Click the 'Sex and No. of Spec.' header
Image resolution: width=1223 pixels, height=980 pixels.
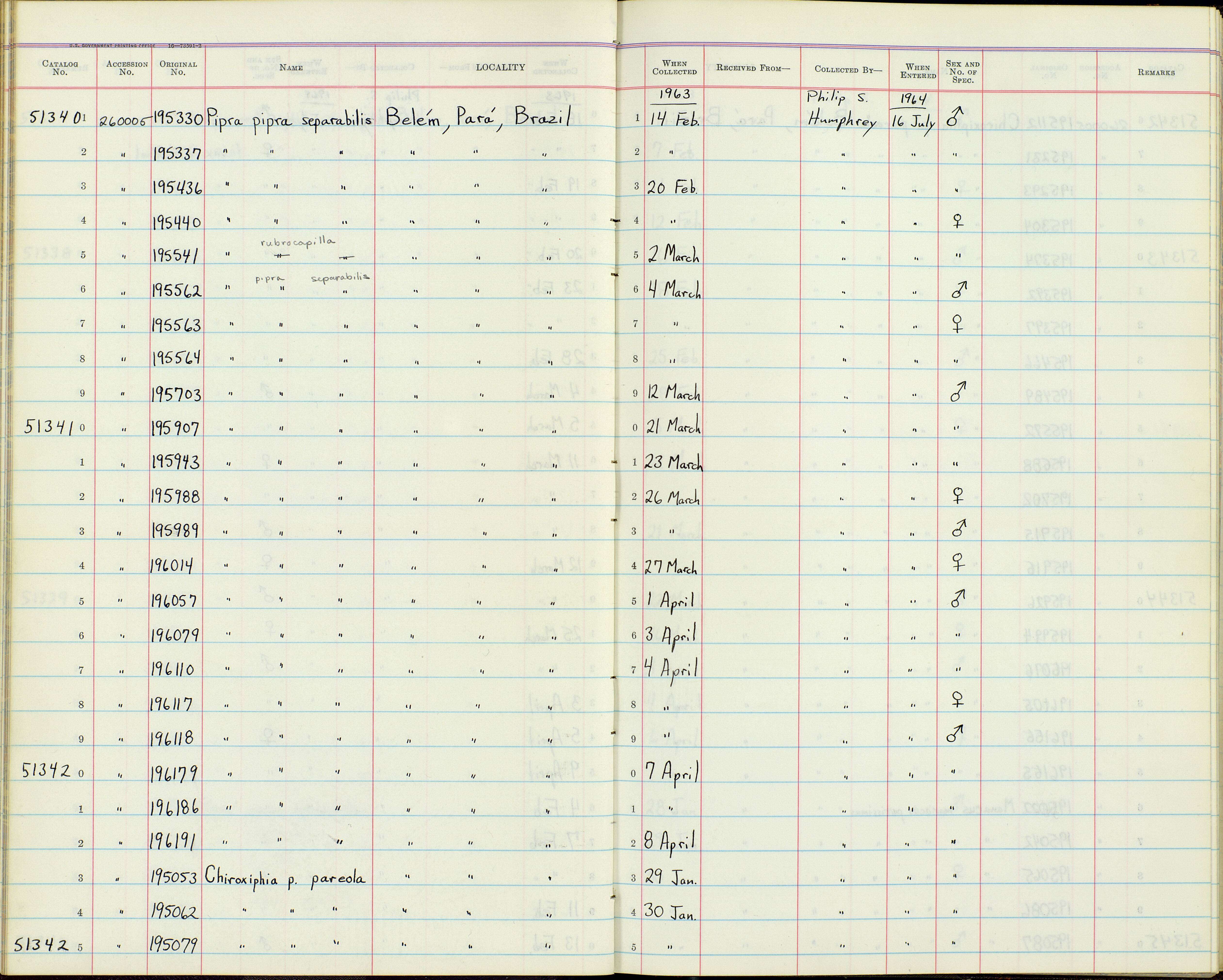coord(962,72)
